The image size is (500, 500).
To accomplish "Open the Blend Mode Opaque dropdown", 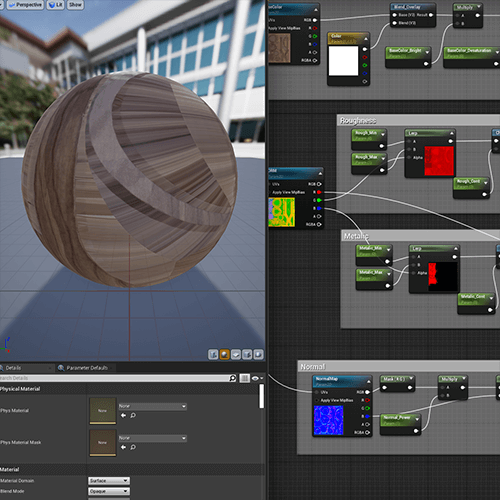I will tap(109, 491).
